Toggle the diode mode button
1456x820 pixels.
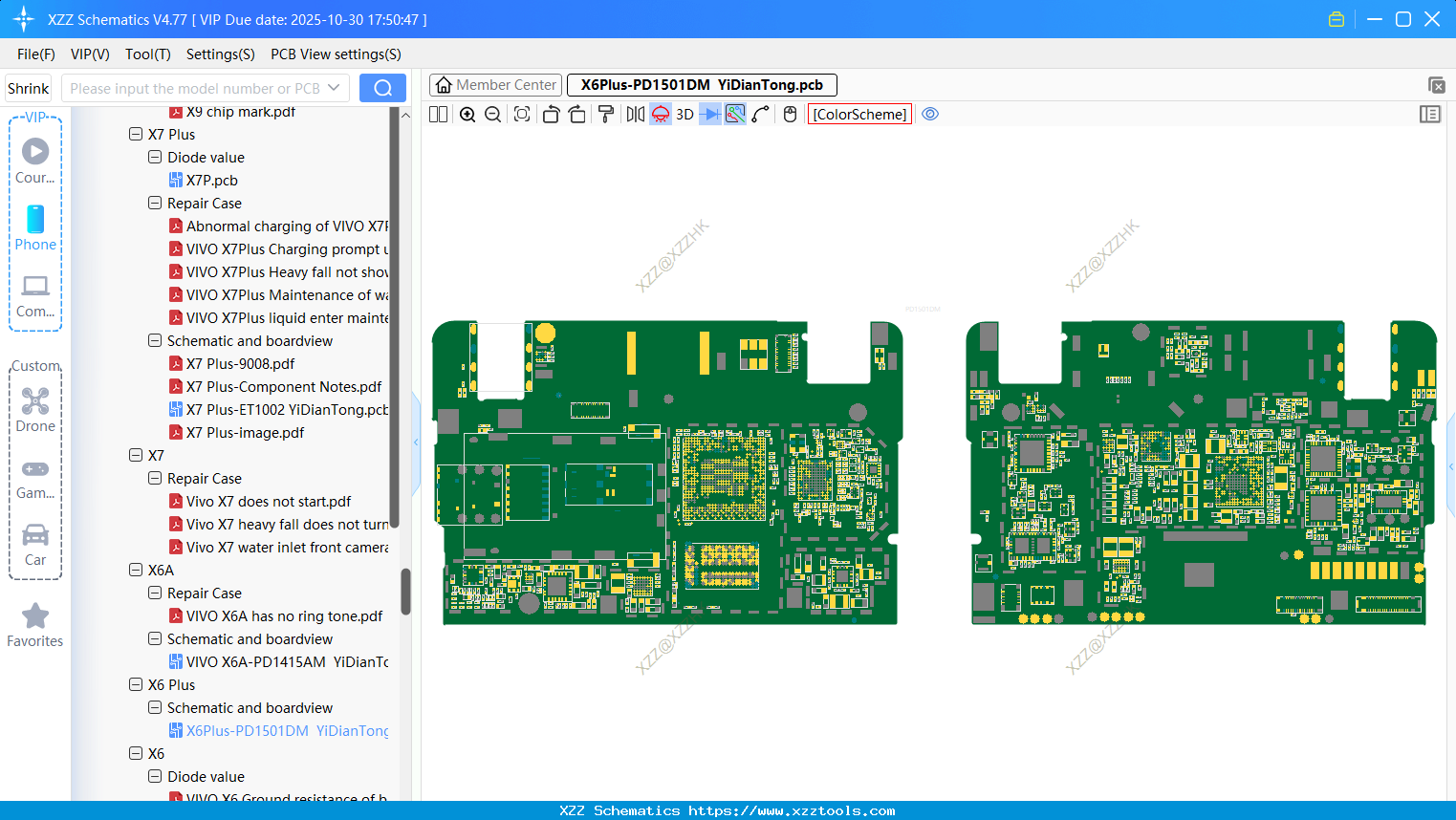tap(709, 115)
